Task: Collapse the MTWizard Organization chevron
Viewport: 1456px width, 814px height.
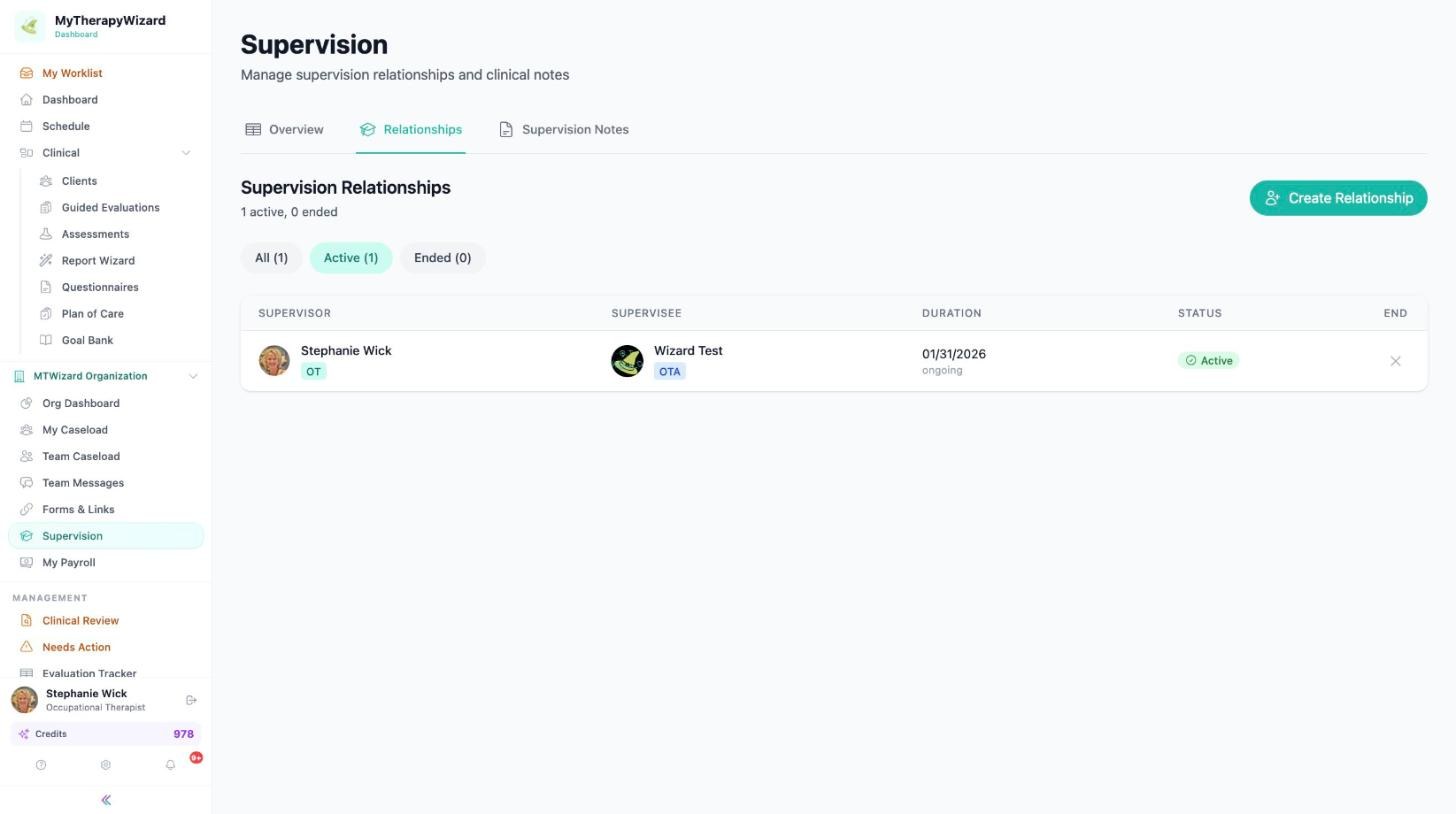Action: (x=193, y=376)
